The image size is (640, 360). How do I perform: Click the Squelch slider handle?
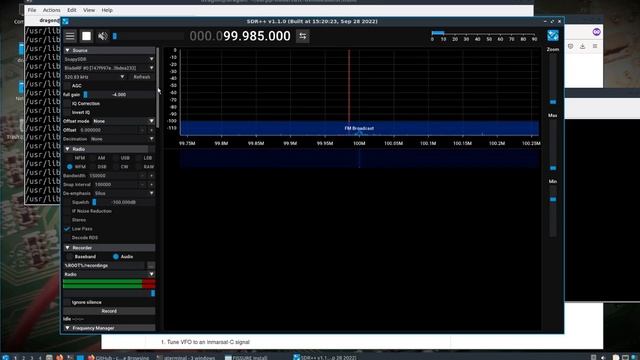[x=94, y=202]
